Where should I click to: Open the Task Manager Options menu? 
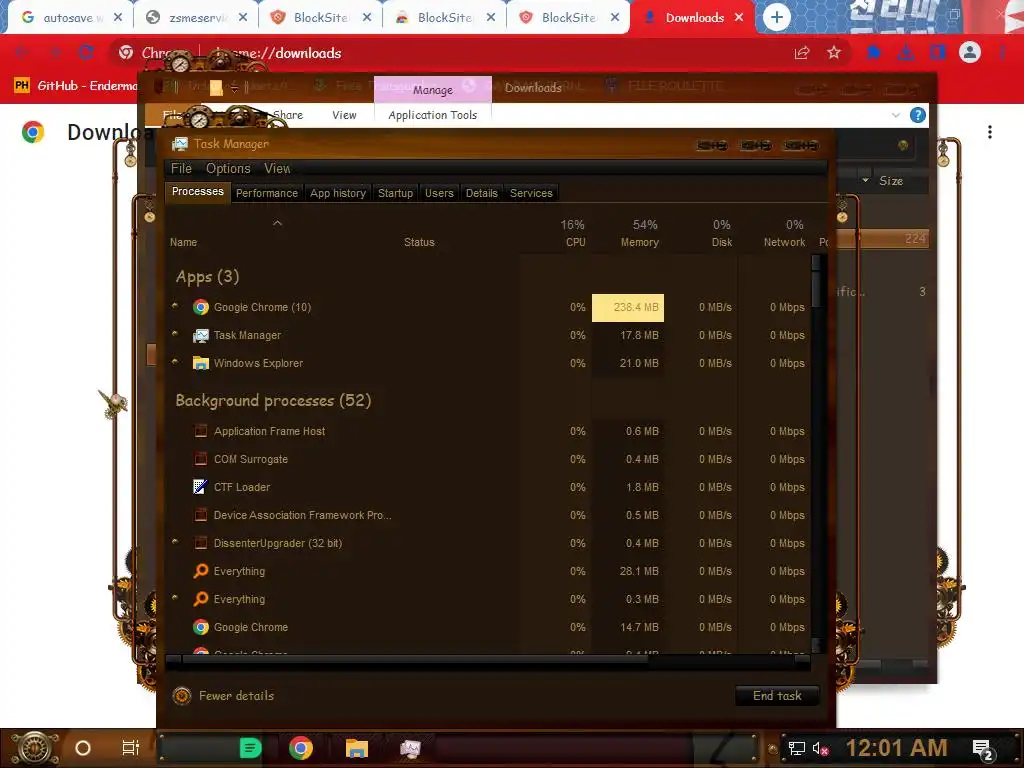coord(228,168)
